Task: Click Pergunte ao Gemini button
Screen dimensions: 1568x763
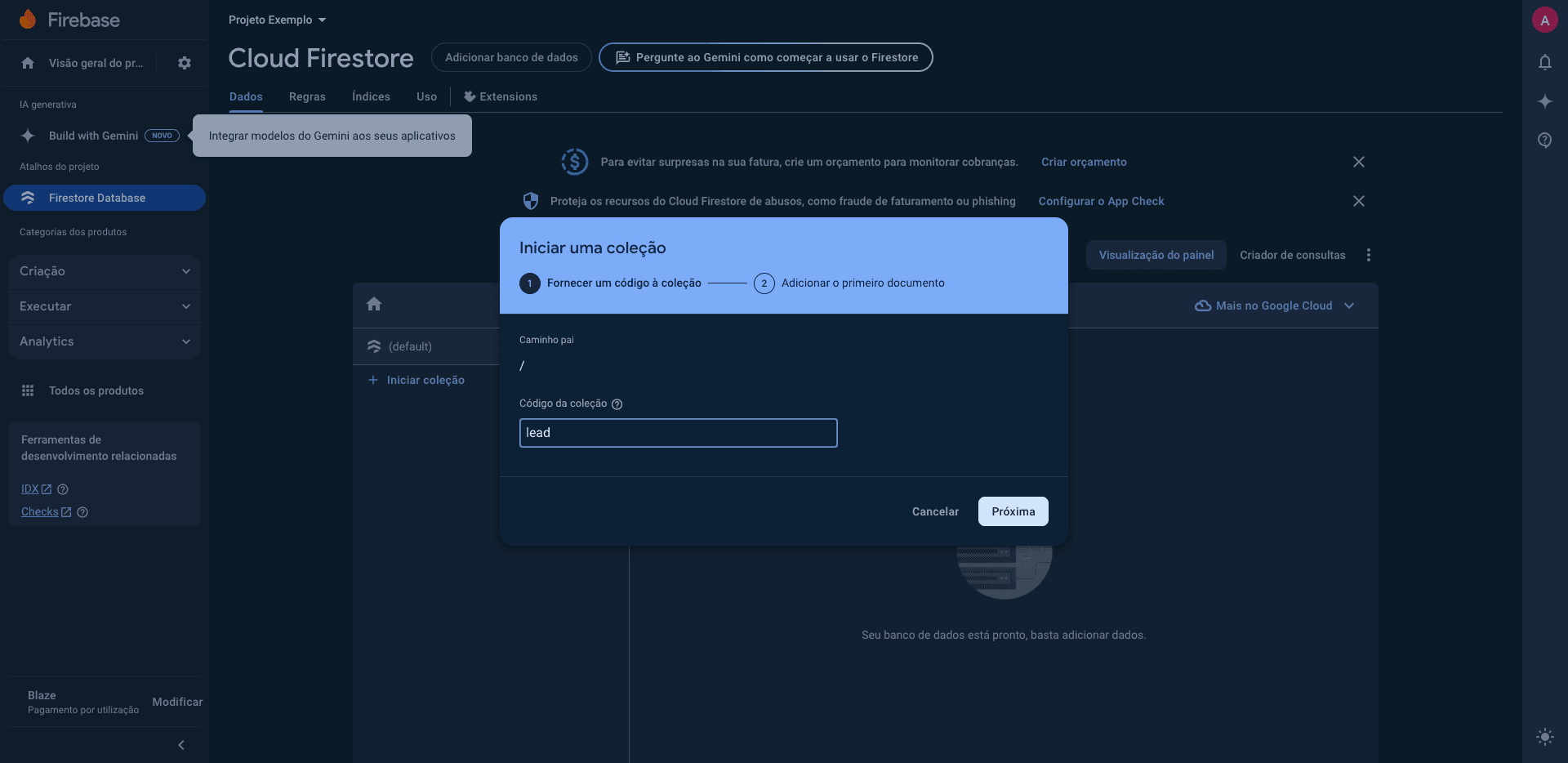Action: 766,57
